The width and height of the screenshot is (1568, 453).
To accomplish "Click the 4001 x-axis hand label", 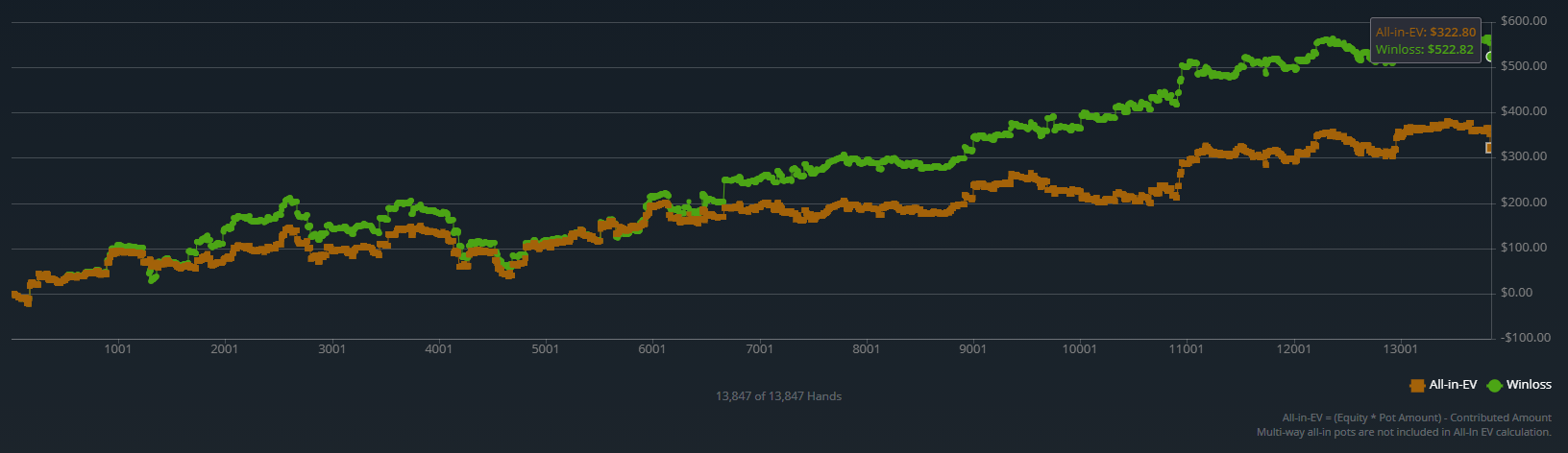I will coord(438,349).
